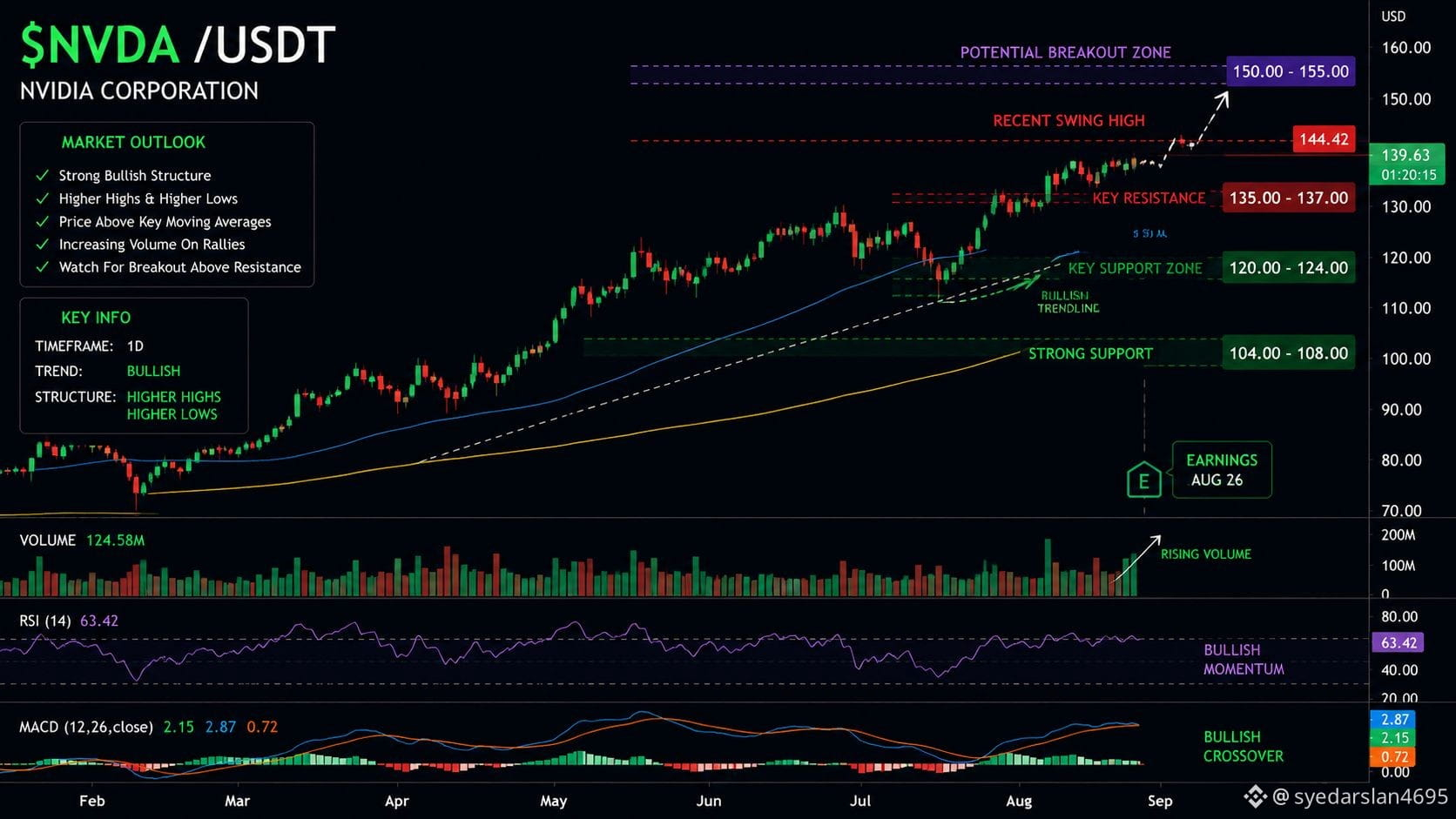The image size is (1456, 819).
Task: Click the May label on the time axis
Action: [x=554, y=801]
